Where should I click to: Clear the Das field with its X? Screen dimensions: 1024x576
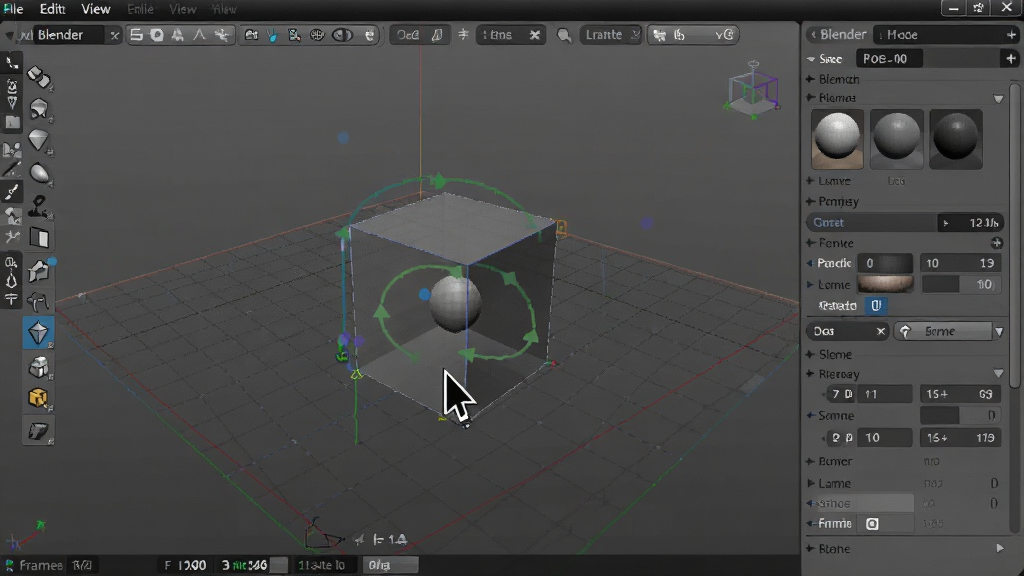[880, 332]
